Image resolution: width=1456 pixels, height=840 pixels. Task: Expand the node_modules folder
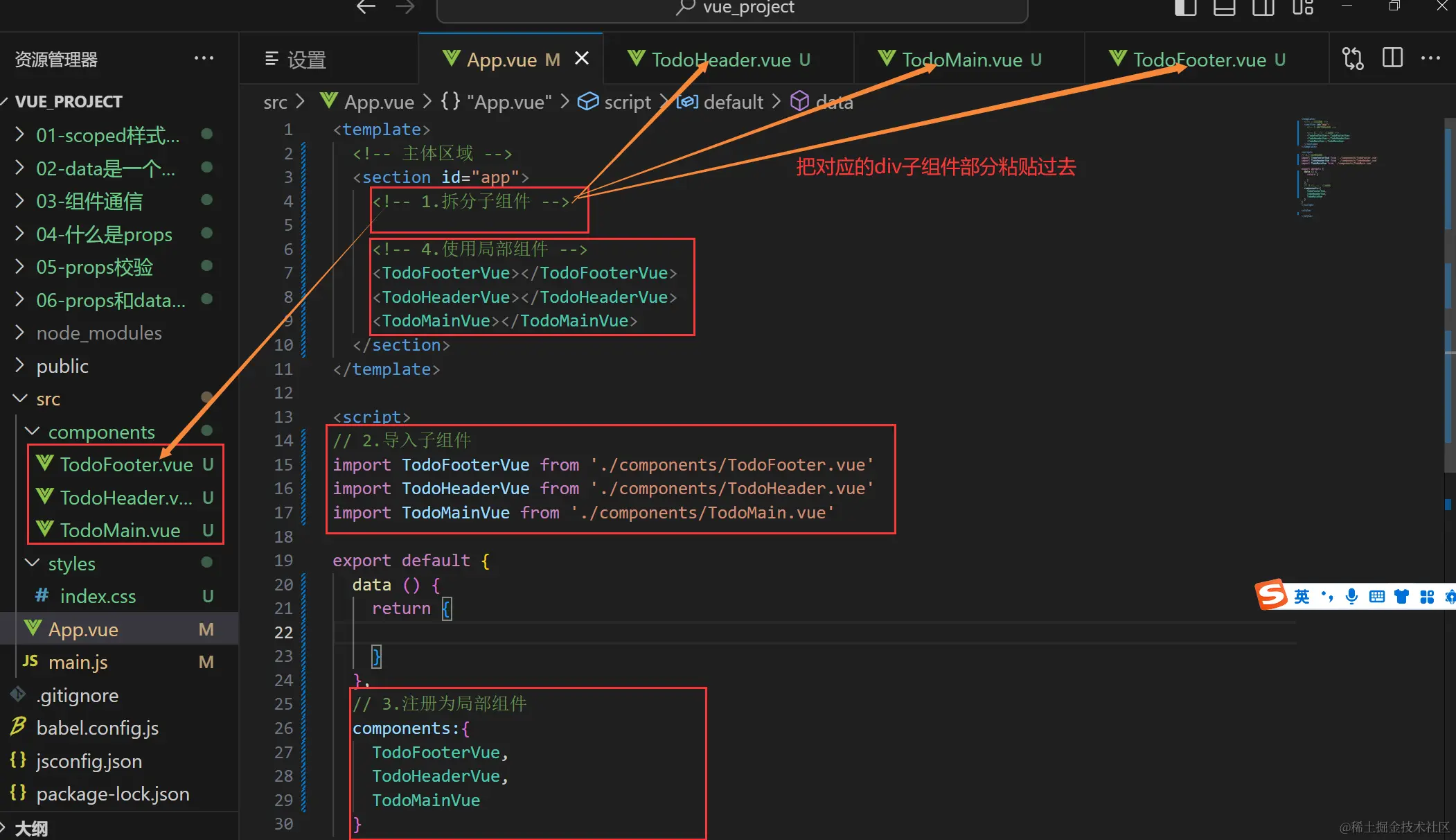[x=119, y=333]
